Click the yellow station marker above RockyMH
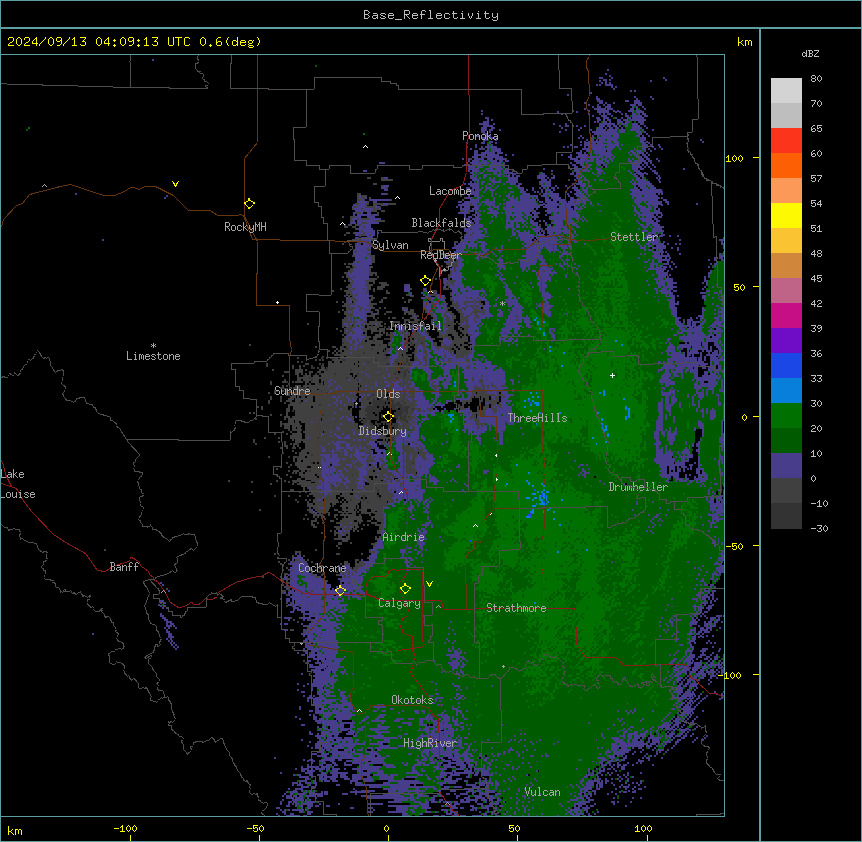This screenshot has height=842, width=862. (x=249, y=203)
